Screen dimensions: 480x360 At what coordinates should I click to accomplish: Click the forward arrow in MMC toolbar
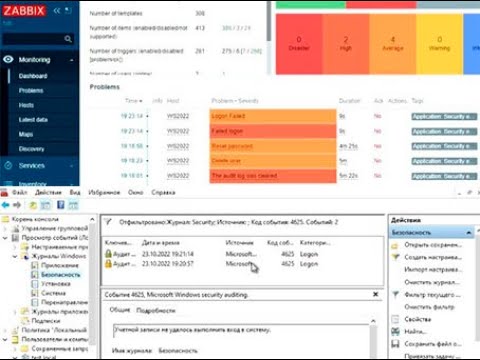(x=17, y=205)
